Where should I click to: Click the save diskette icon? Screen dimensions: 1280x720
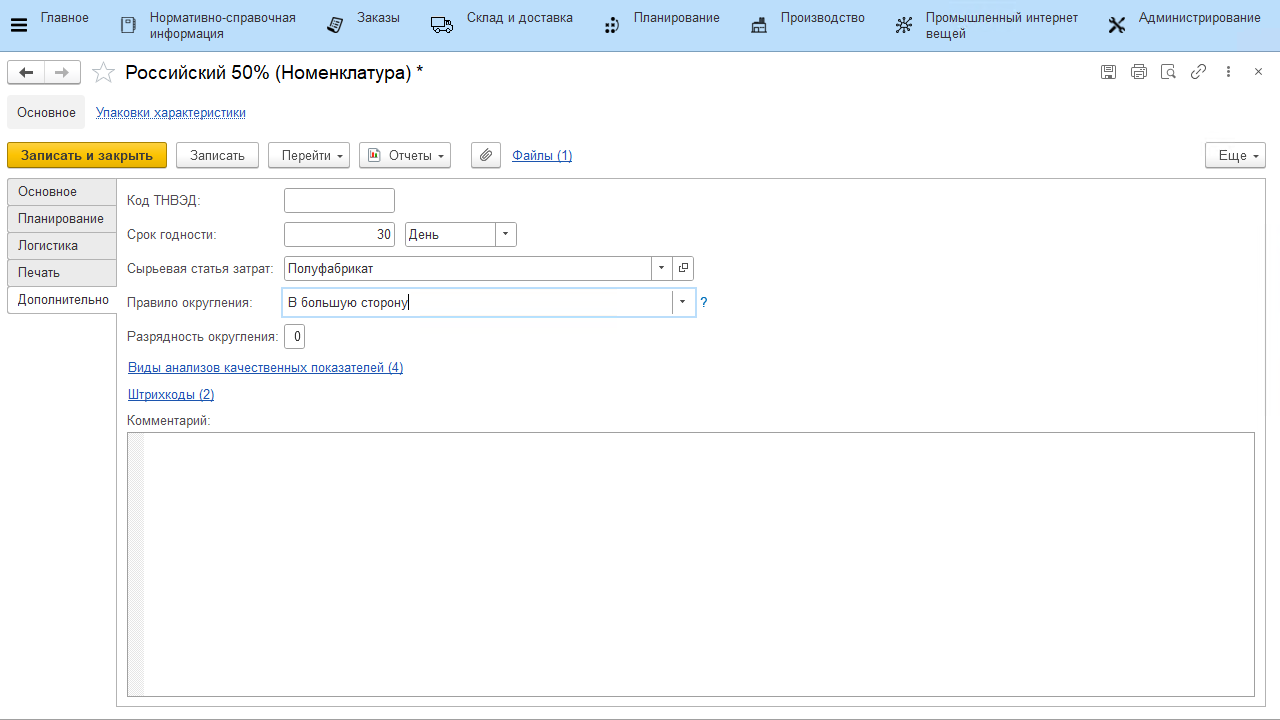pos(1108,72)
